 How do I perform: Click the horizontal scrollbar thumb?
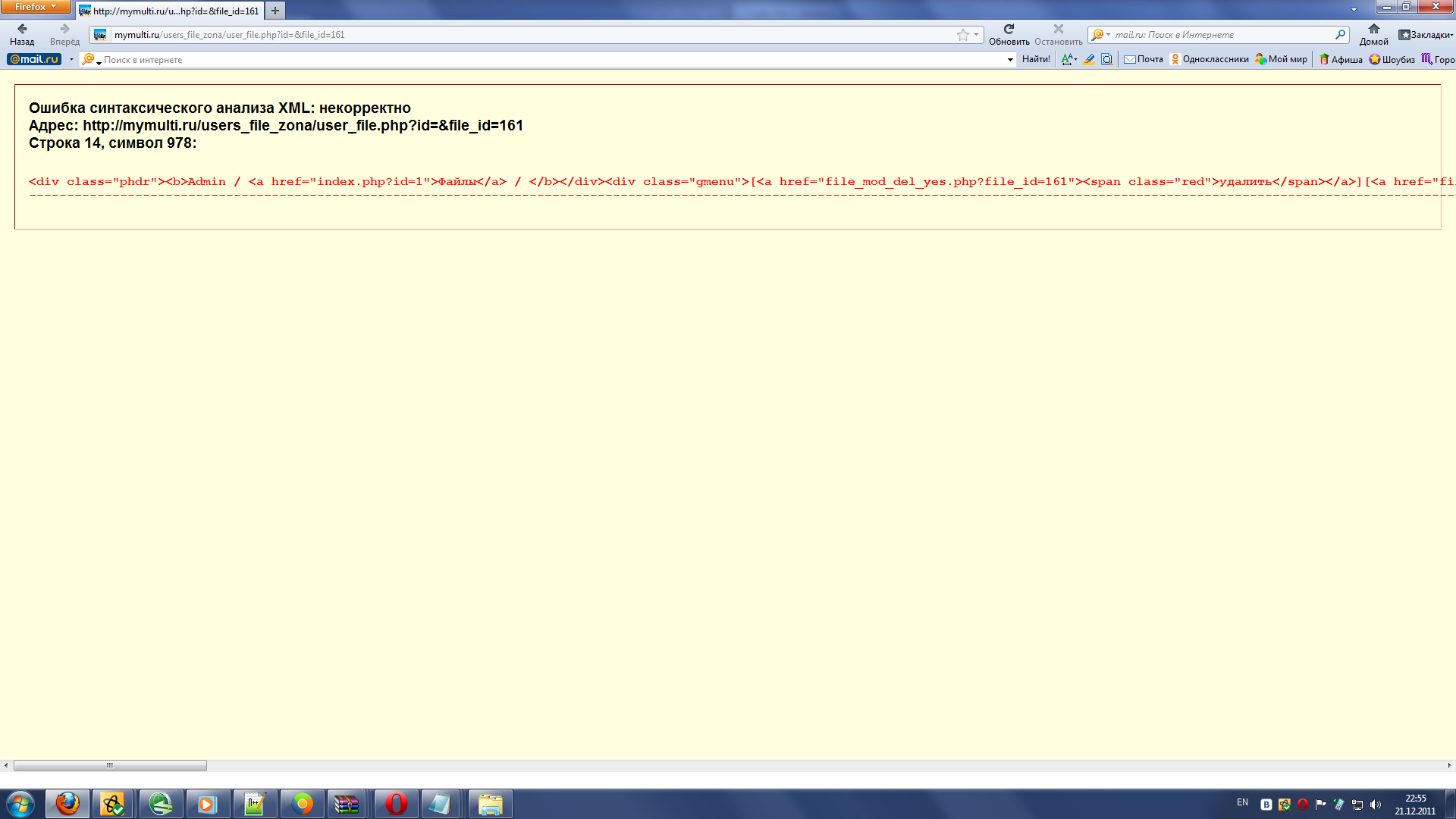(x=110, y=766)
